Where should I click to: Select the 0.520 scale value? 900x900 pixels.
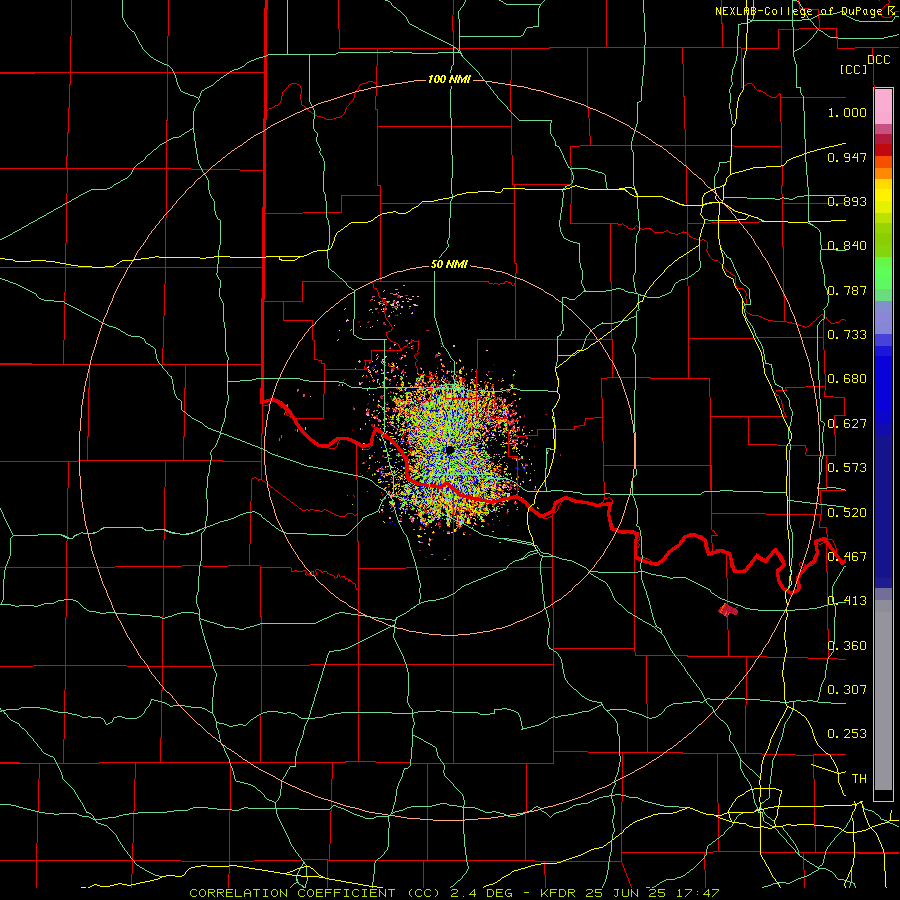tap(847, 513)
